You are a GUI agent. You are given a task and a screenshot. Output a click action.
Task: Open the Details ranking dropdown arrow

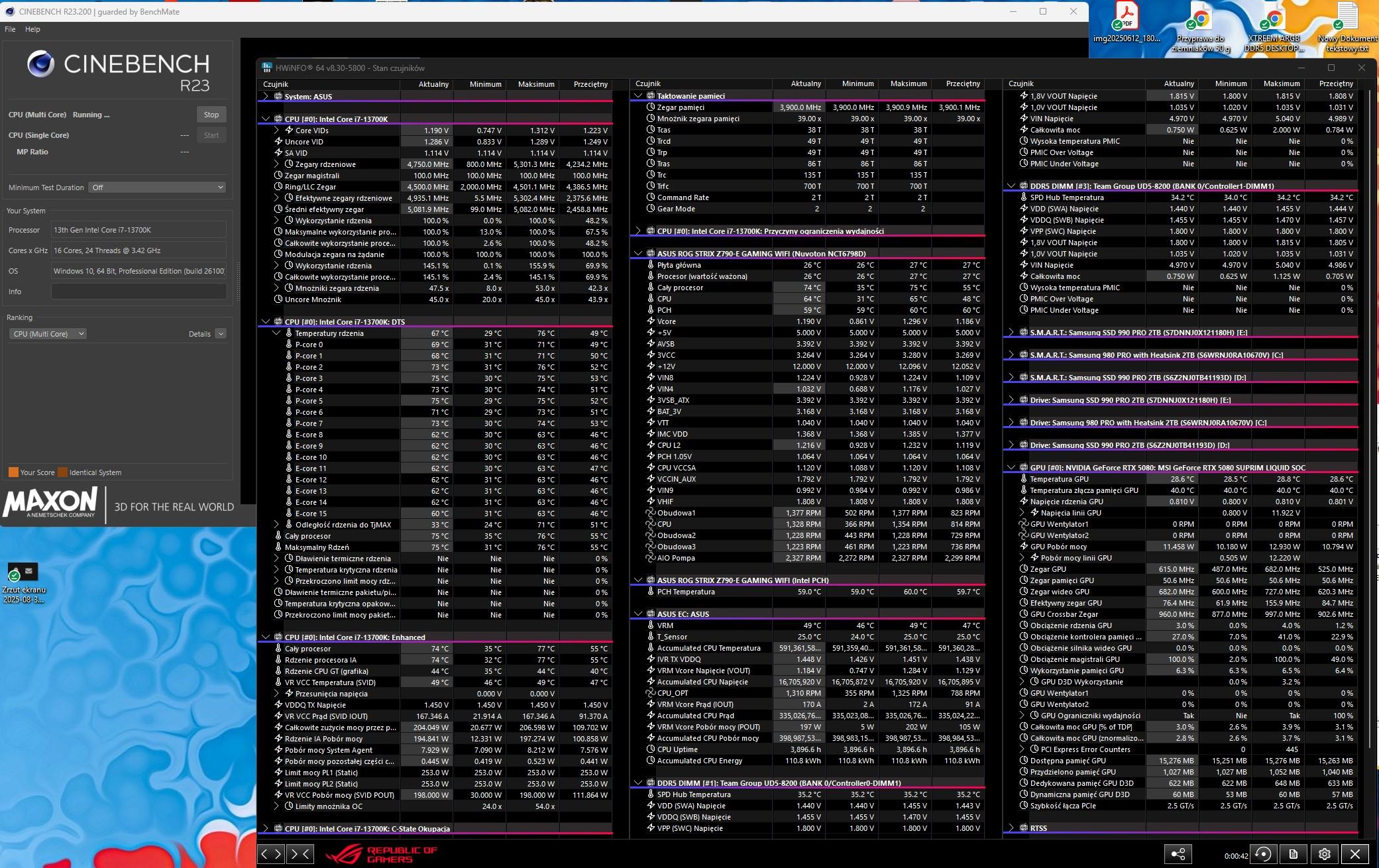[221, 334]
